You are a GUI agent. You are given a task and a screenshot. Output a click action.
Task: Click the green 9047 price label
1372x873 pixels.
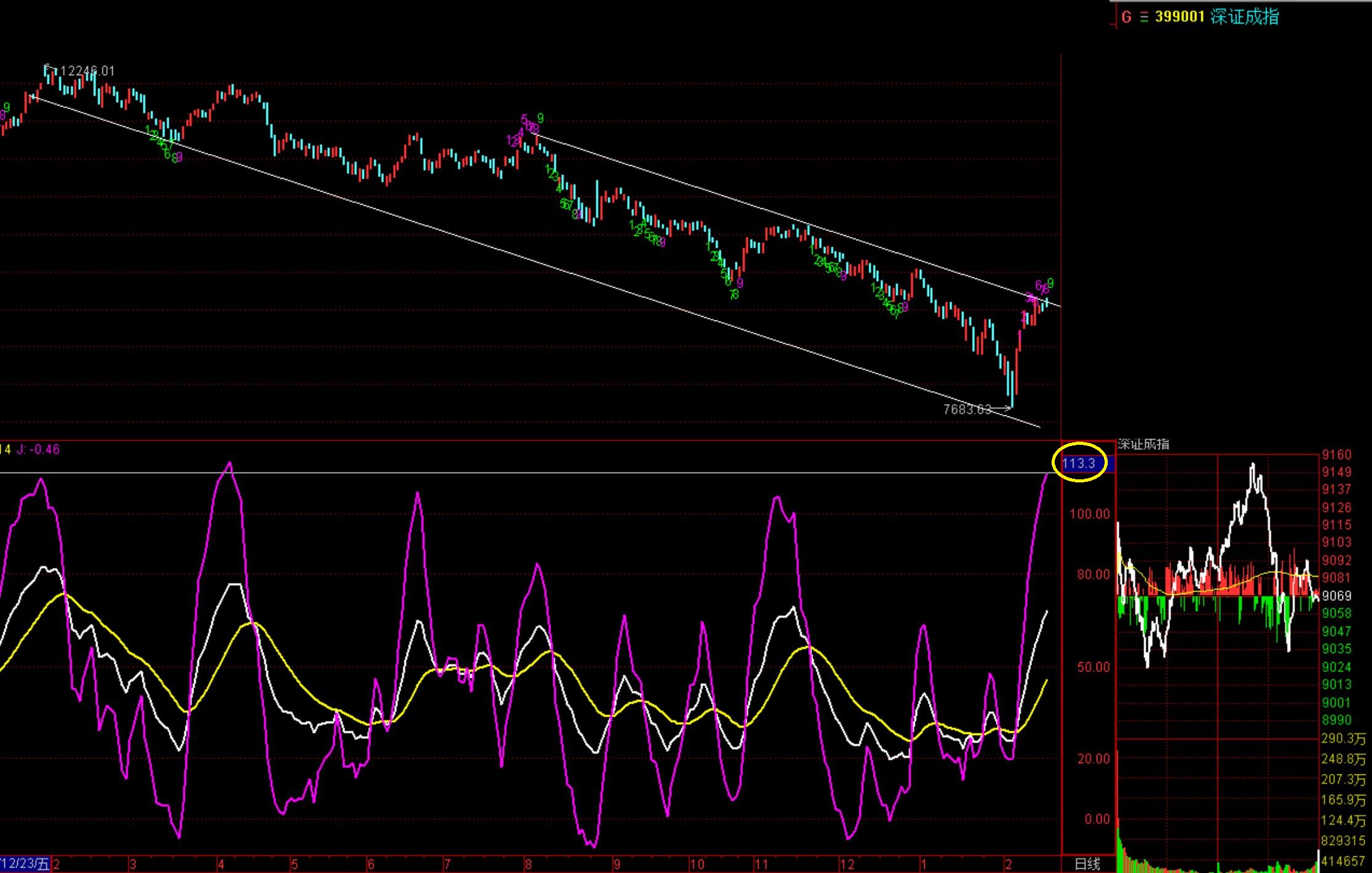tap(1336, 631)
